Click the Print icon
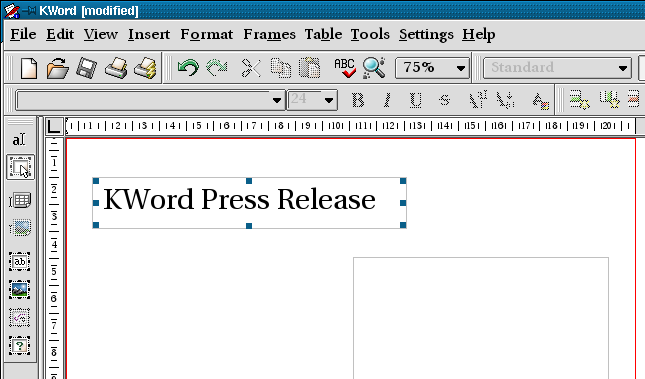The image size is (645, 379). pyautogui.click(x=116, y=68)
